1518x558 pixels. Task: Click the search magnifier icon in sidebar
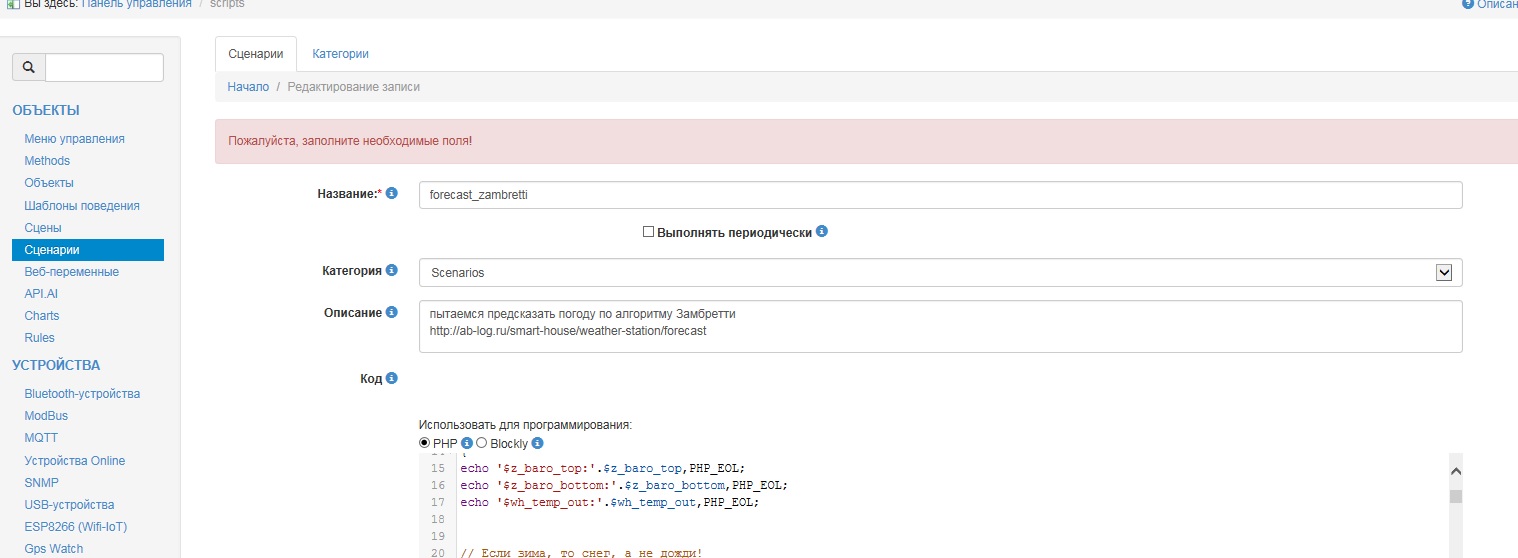click(x=29, y=68)
